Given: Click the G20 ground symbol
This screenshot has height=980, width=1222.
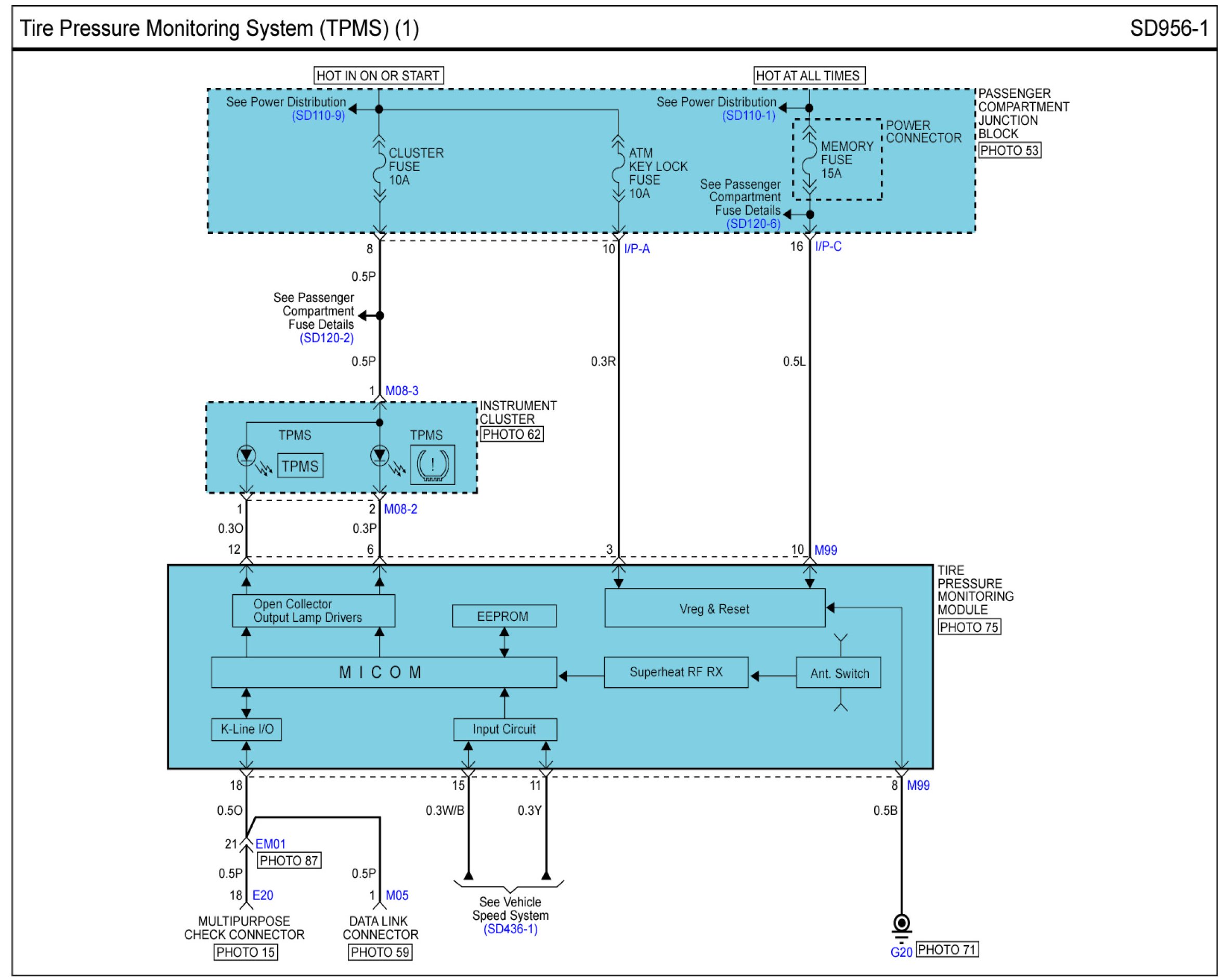Looking at the screenshot, I should coord(901,924).
